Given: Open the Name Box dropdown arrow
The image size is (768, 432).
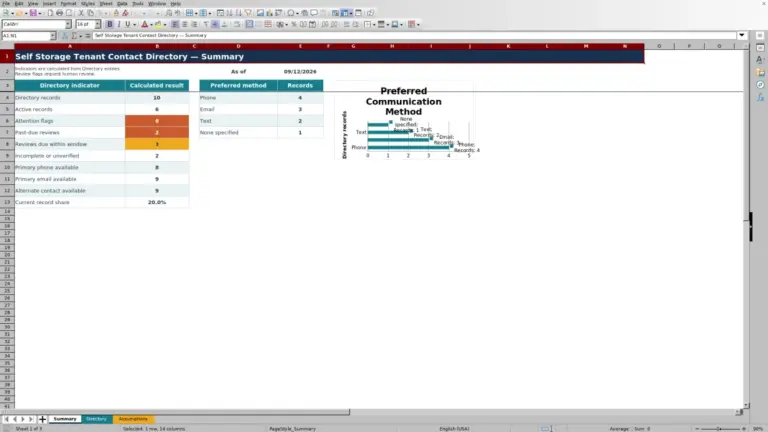Looking at the screenshot, I should pos(52,36).
